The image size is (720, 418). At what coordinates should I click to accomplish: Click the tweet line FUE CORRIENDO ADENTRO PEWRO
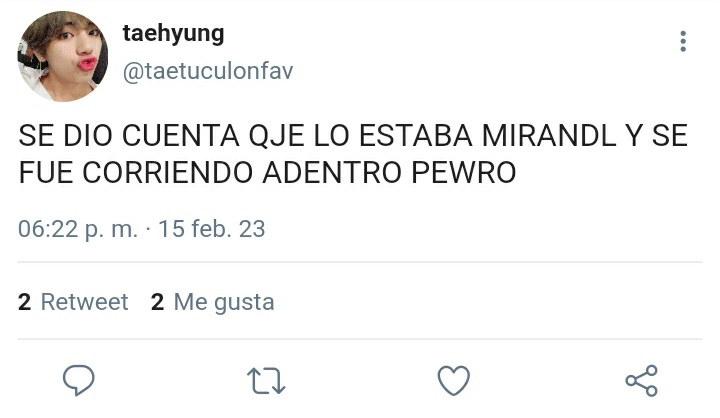(267, 173)
